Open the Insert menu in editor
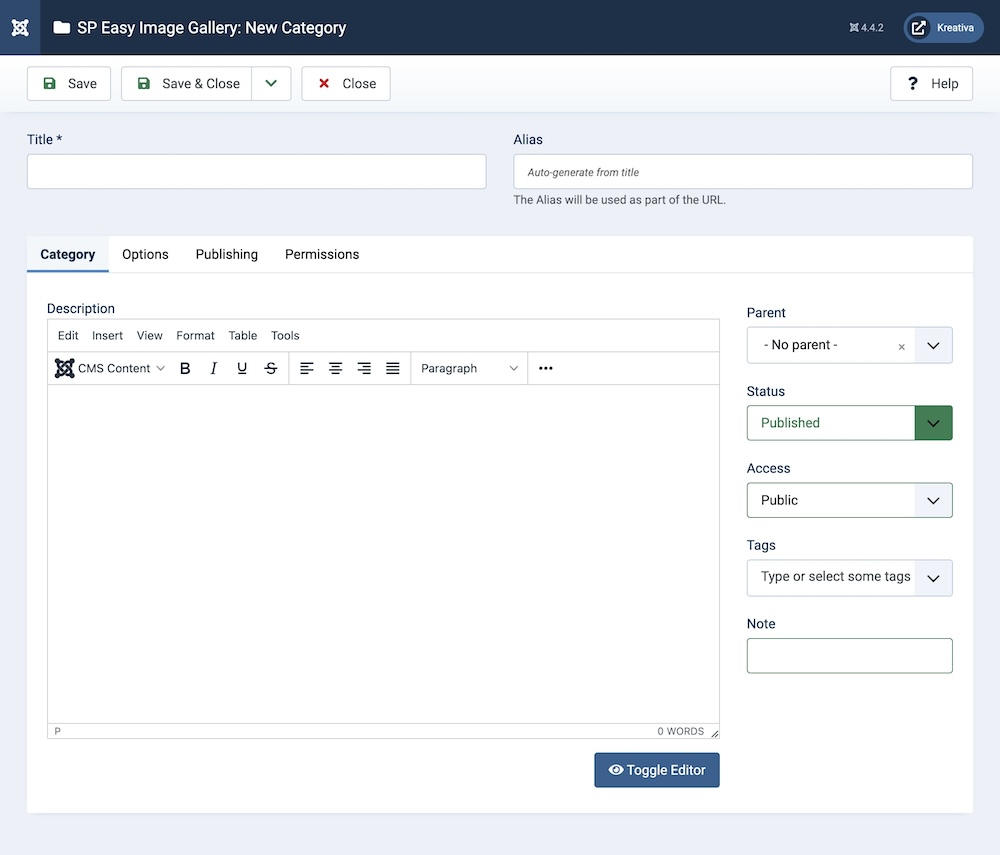 click(x=108, y=336)
